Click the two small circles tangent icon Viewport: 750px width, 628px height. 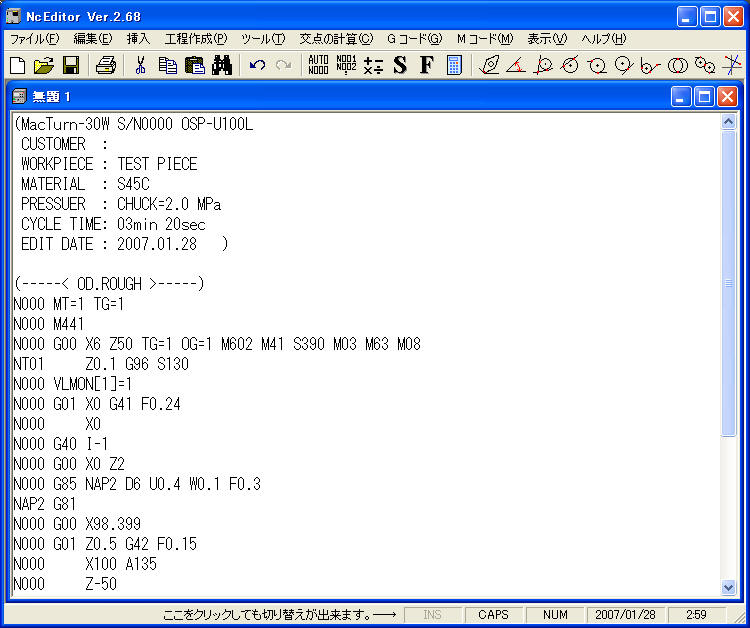click(705, 65)
